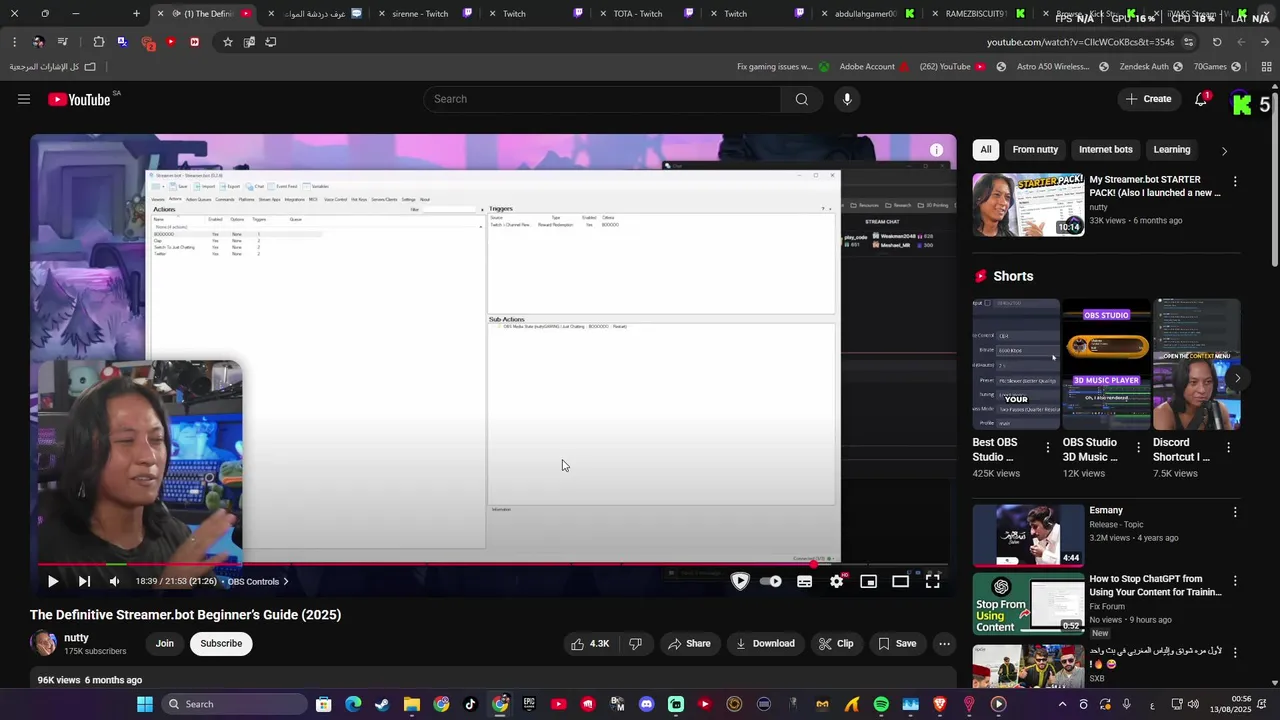Toggle theater mode in player
The height and width of the screenshot is (720, 1280).
pyautogui.click(x=900, y=581)
